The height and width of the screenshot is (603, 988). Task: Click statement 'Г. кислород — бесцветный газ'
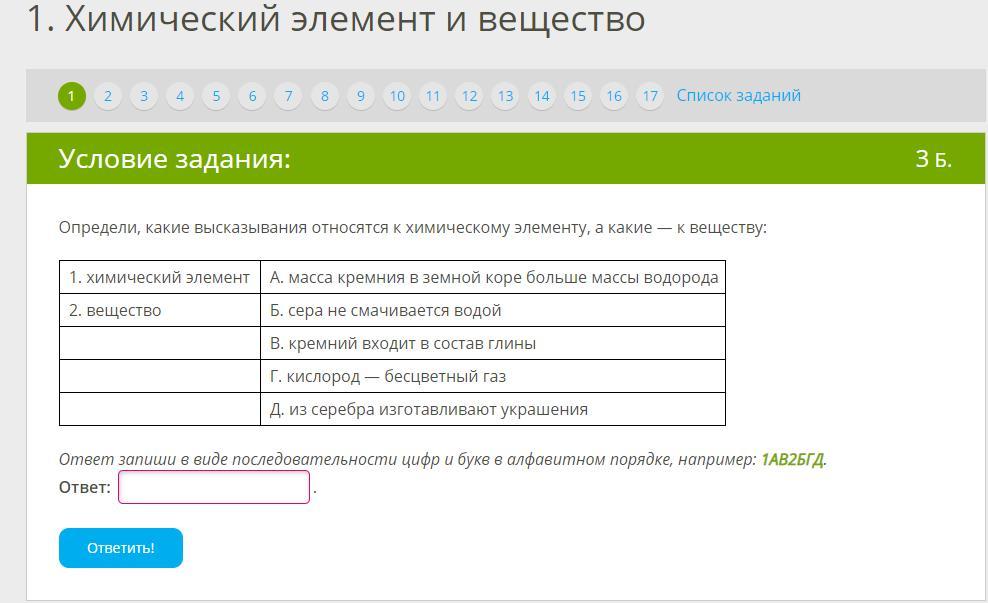493,376
